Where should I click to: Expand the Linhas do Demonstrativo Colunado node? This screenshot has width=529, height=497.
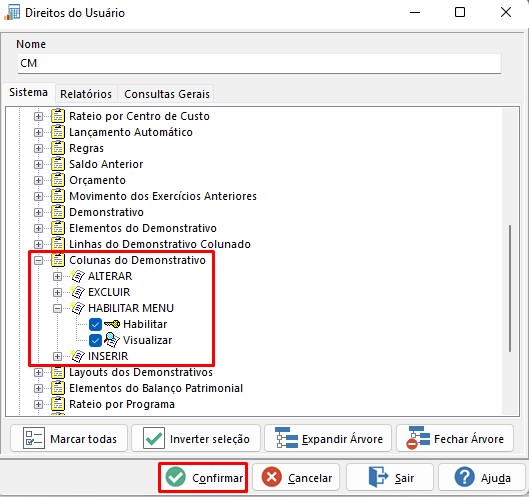[38, 245]
